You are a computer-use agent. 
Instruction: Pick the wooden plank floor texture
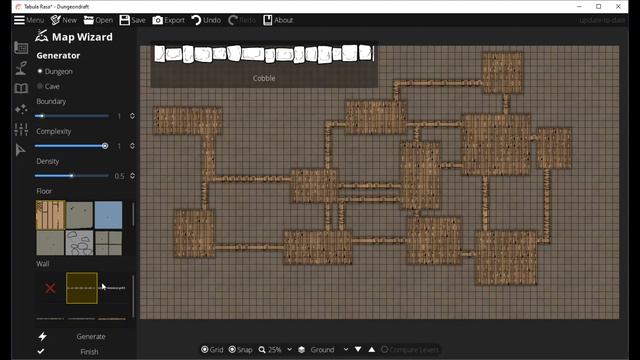pos(51,215)
